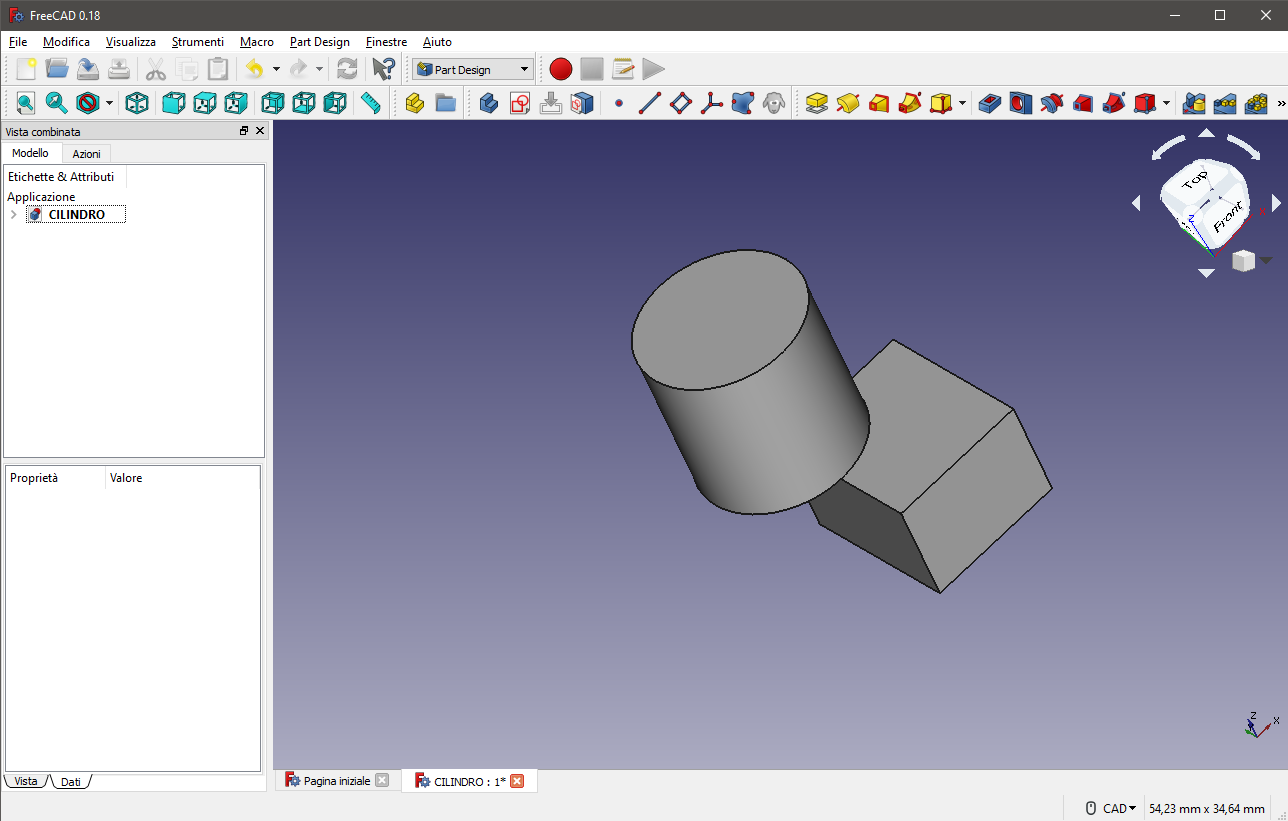Open the Part Design menu
This screenshot has height=821, width=1288.
coord(320,42)
